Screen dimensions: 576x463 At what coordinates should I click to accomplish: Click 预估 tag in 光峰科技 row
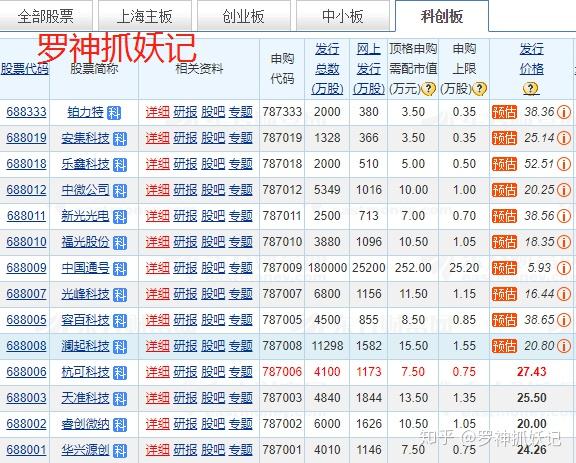(504, 294)
